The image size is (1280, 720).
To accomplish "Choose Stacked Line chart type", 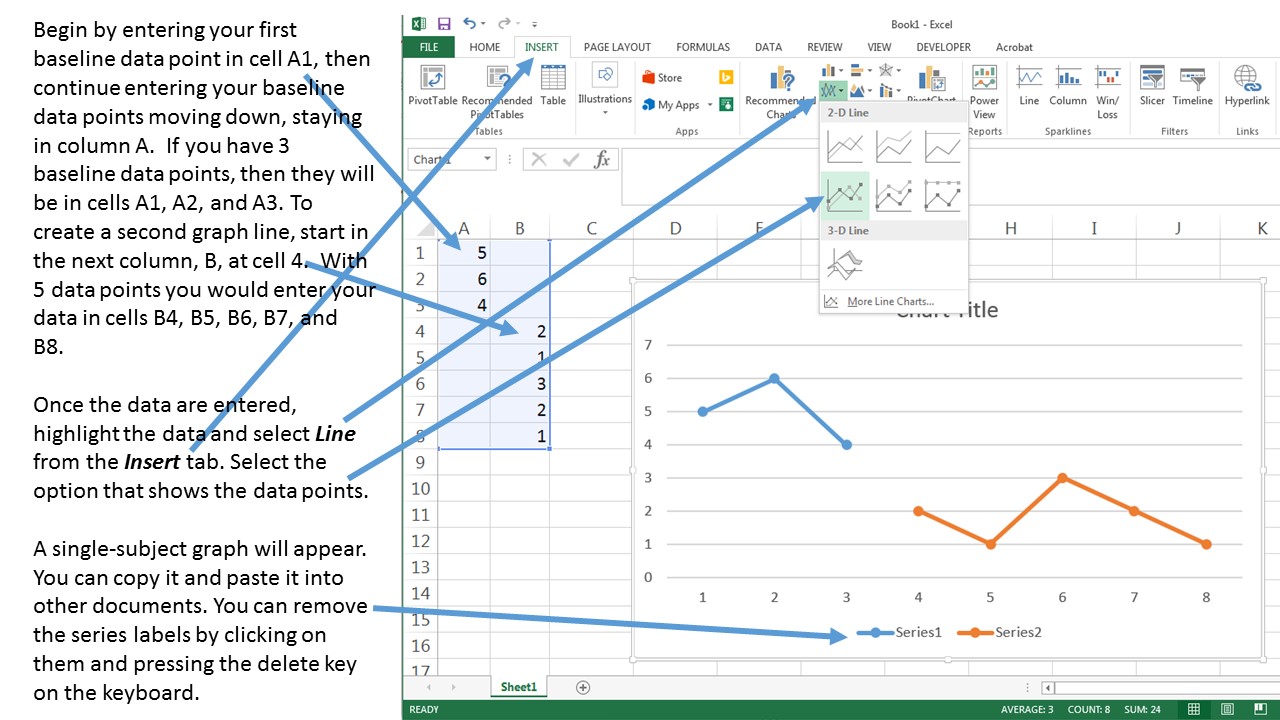I will pos(894,147).
